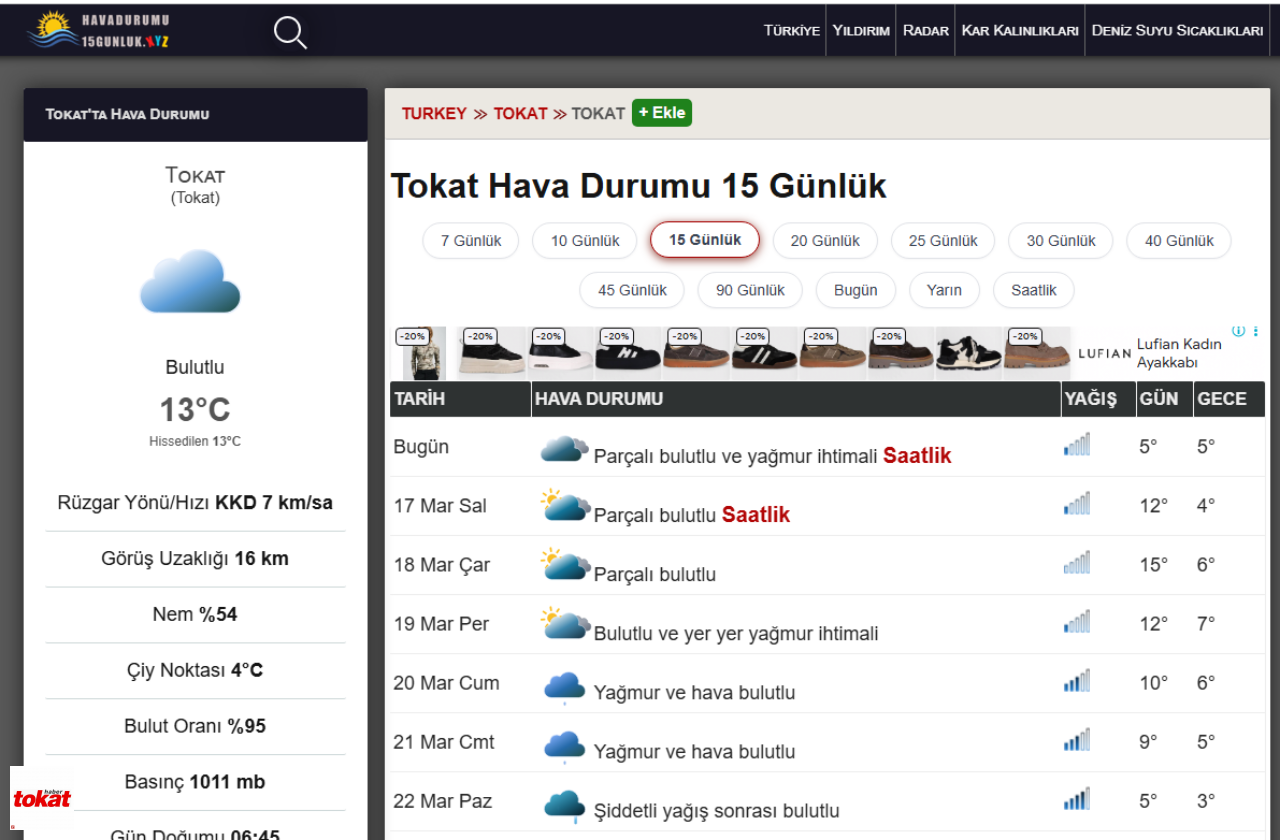1280x840 pixels.
Task: Click the TARİH column header
Action: pyautogui.click(x=460, y=399)
